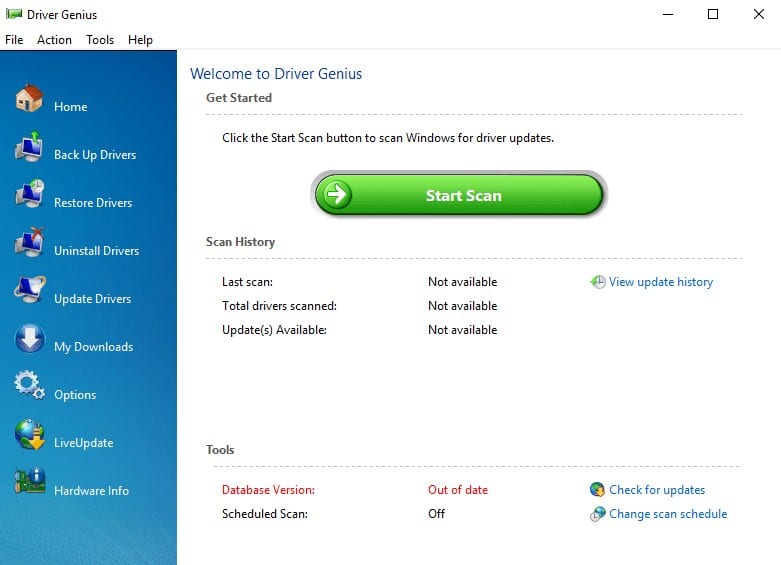Click the red Out of date status

(x=458, y=490)
